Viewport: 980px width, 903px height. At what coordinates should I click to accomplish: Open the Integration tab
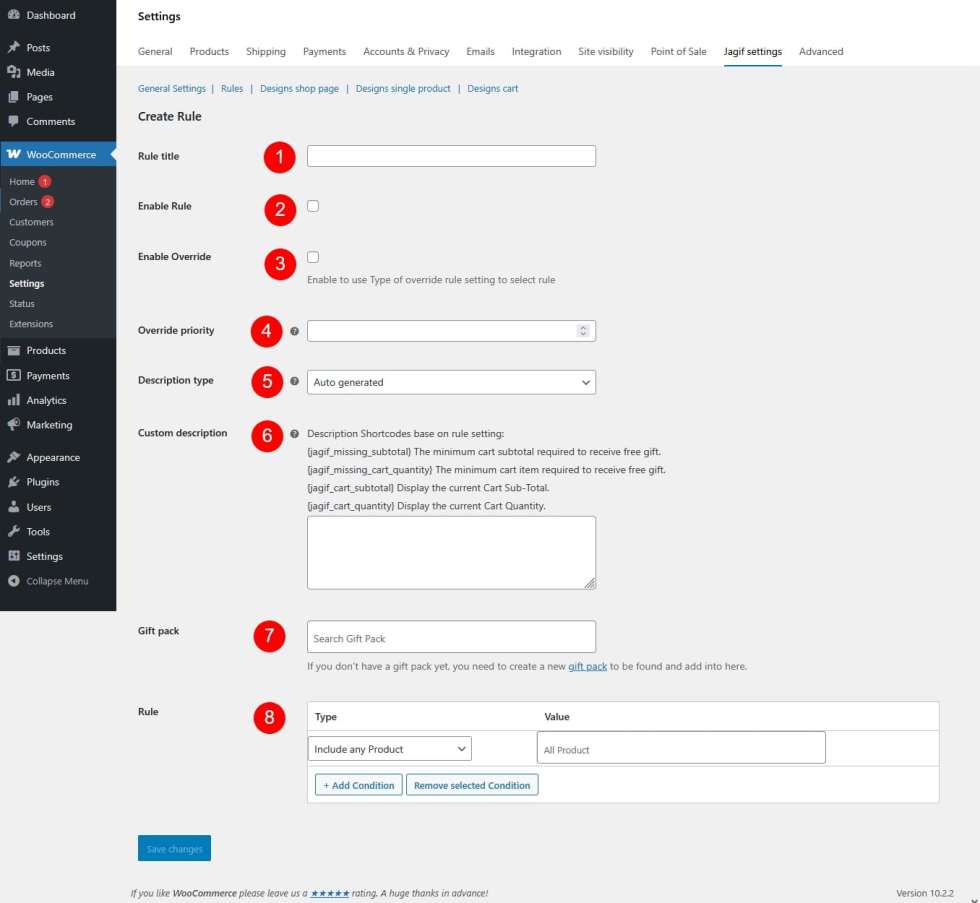(x=536, y=51)
